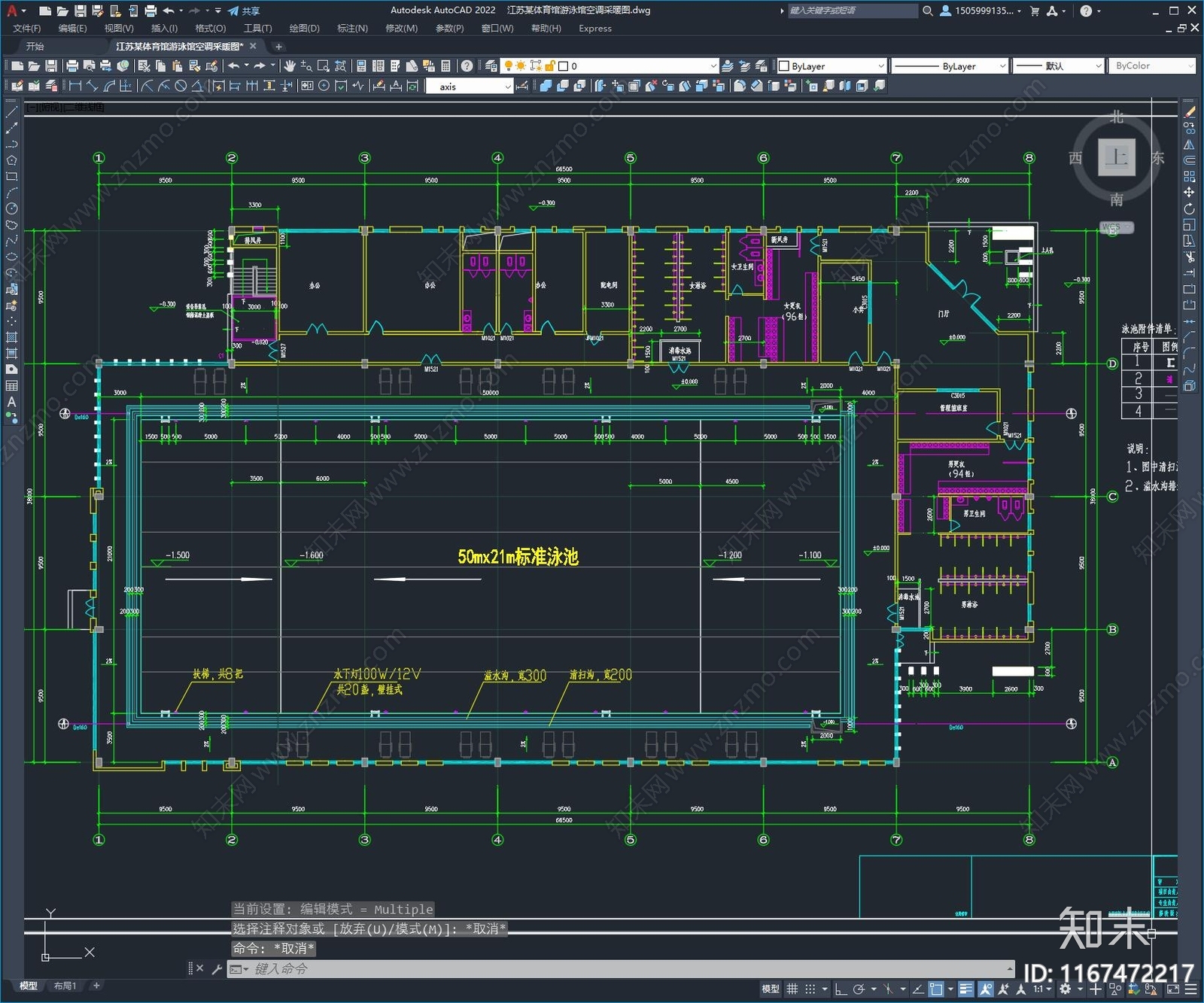Open the 默认 lineweight dropdown
This screenshot has width=1204, height=1003.
pyautogui.click(x=1058, y=66)
